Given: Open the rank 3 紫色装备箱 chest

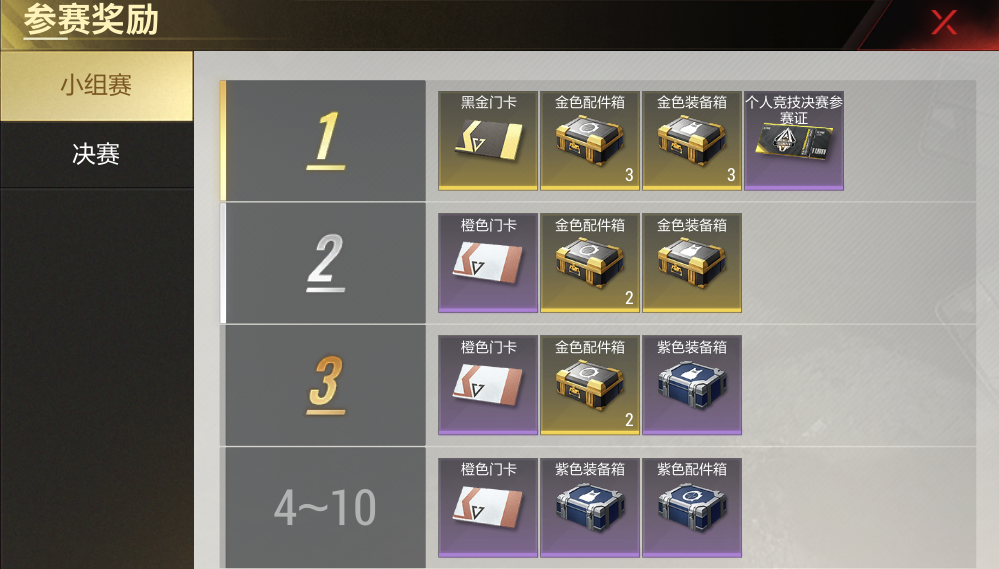Looking at the screenshot, I should (x=692, y=385).
